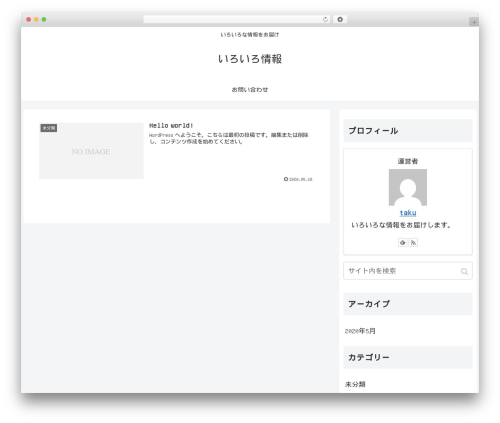Click the アーカイブ widget heading
Viewport: 500px width, 423px height.
pyautogui.click(x=408, y=304)
